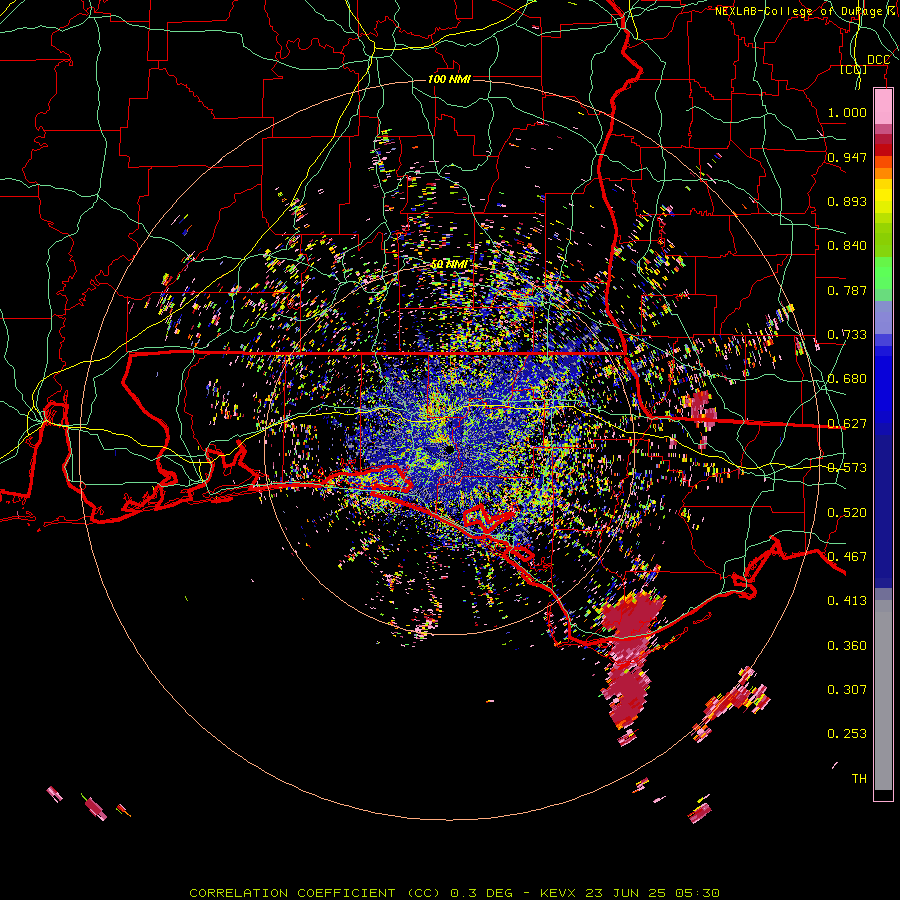The image size is (900, 900).
Task: Select the 1.000 legend value
Action: click(x=847, y=112)
